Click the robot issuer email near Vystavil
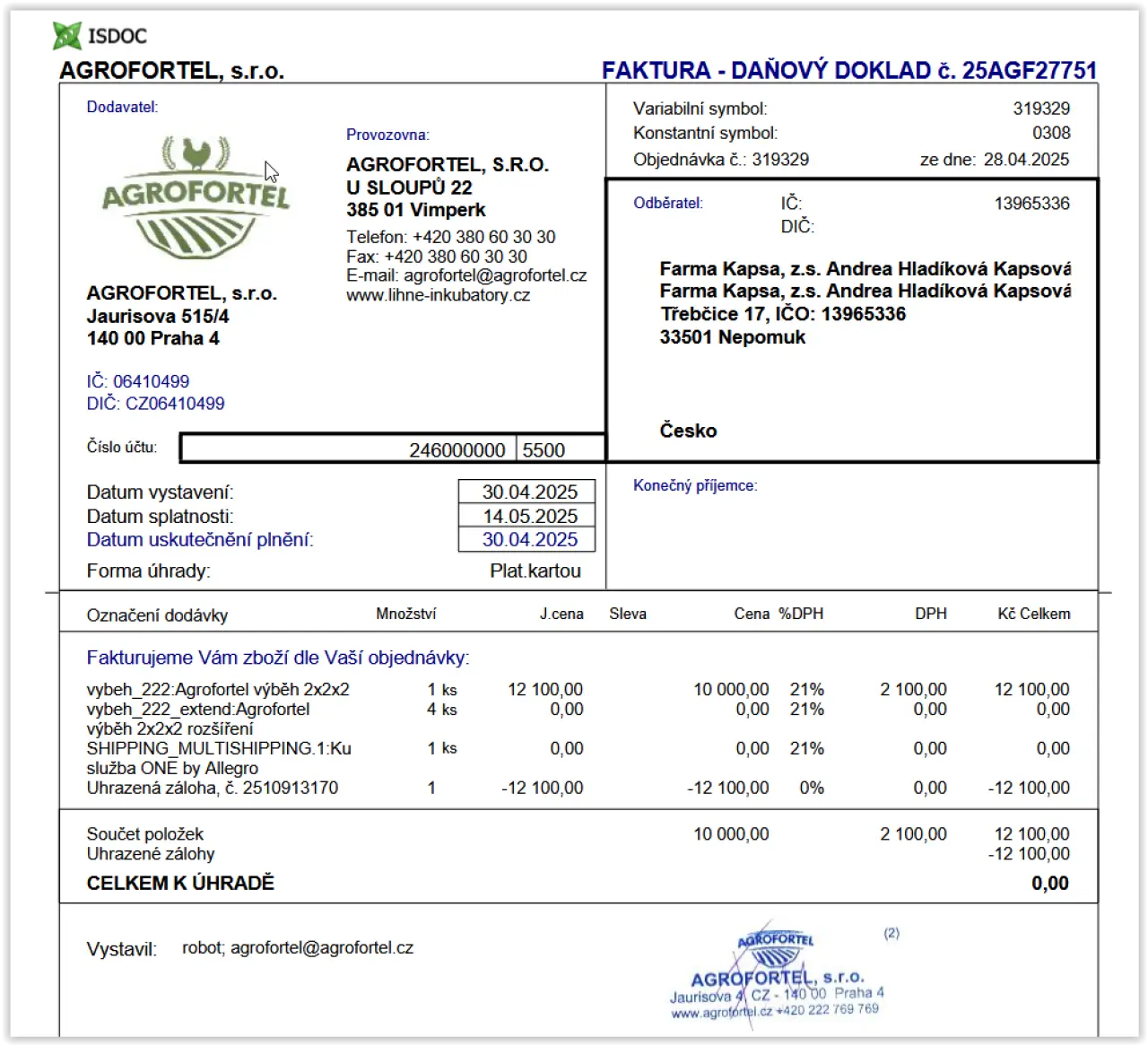Image resolution: width=1148 pixels, height=1046 pixels. point(298,948)
